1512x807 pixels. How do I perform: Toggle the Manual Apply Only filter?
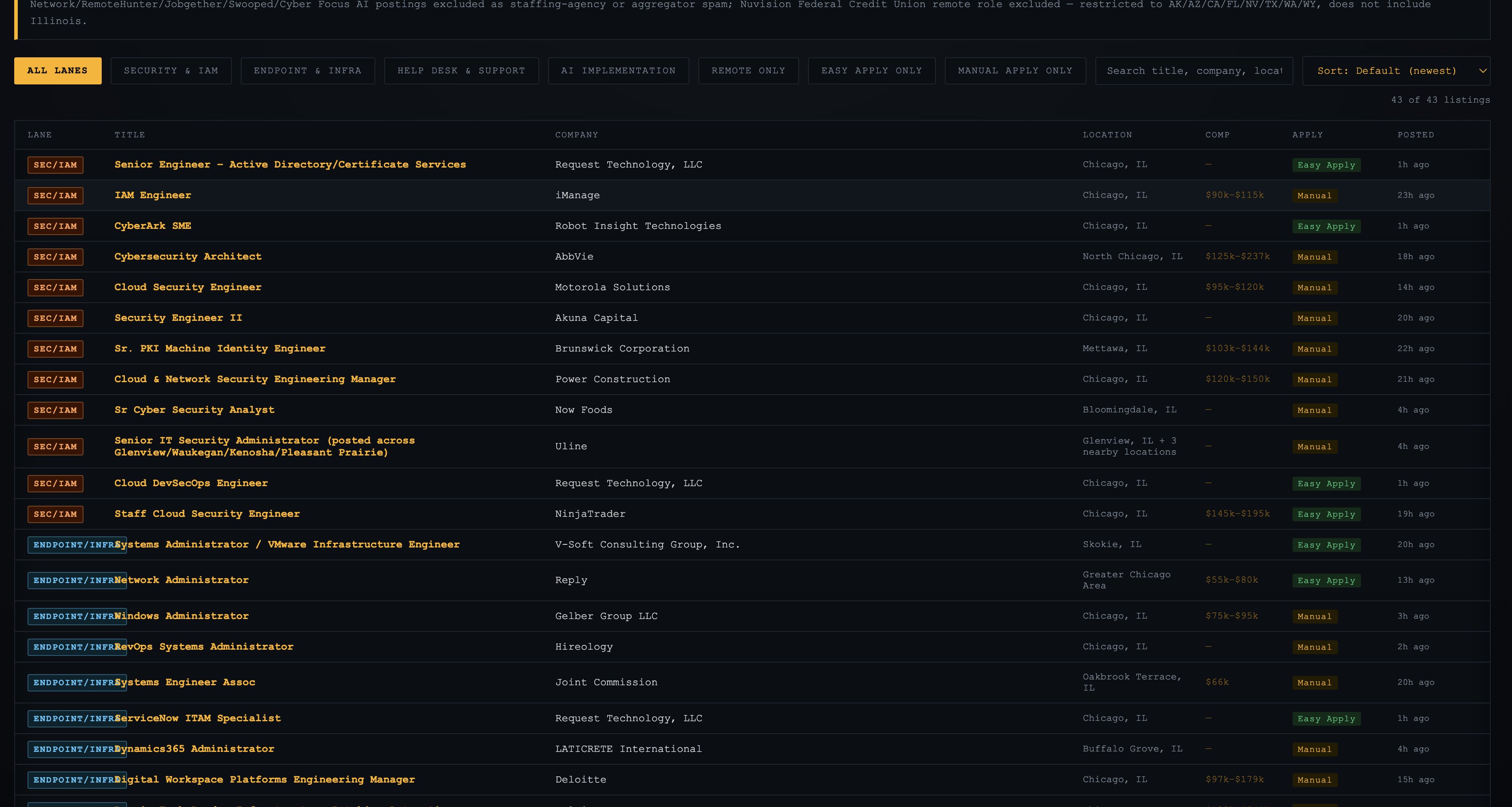coord(1015,71)
